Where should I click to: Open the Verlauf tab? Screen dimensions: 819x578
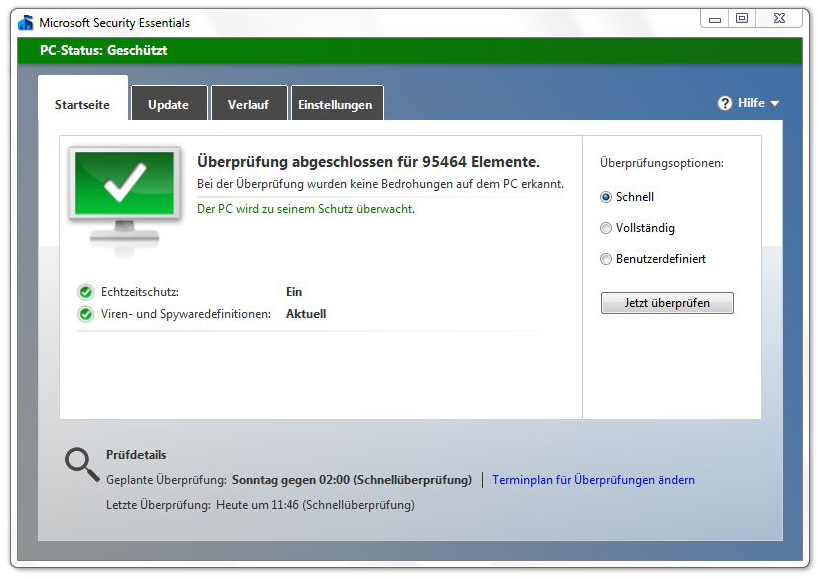click(249, 103)
